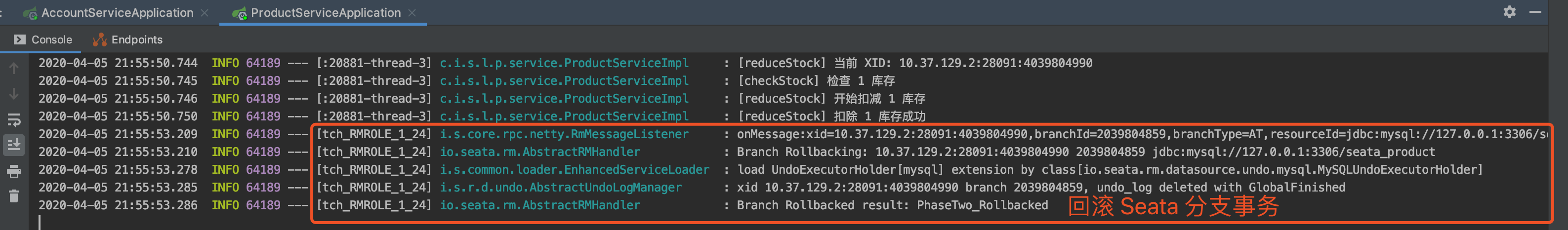Print the console output
1568x230 pixels.
(13, 171)
